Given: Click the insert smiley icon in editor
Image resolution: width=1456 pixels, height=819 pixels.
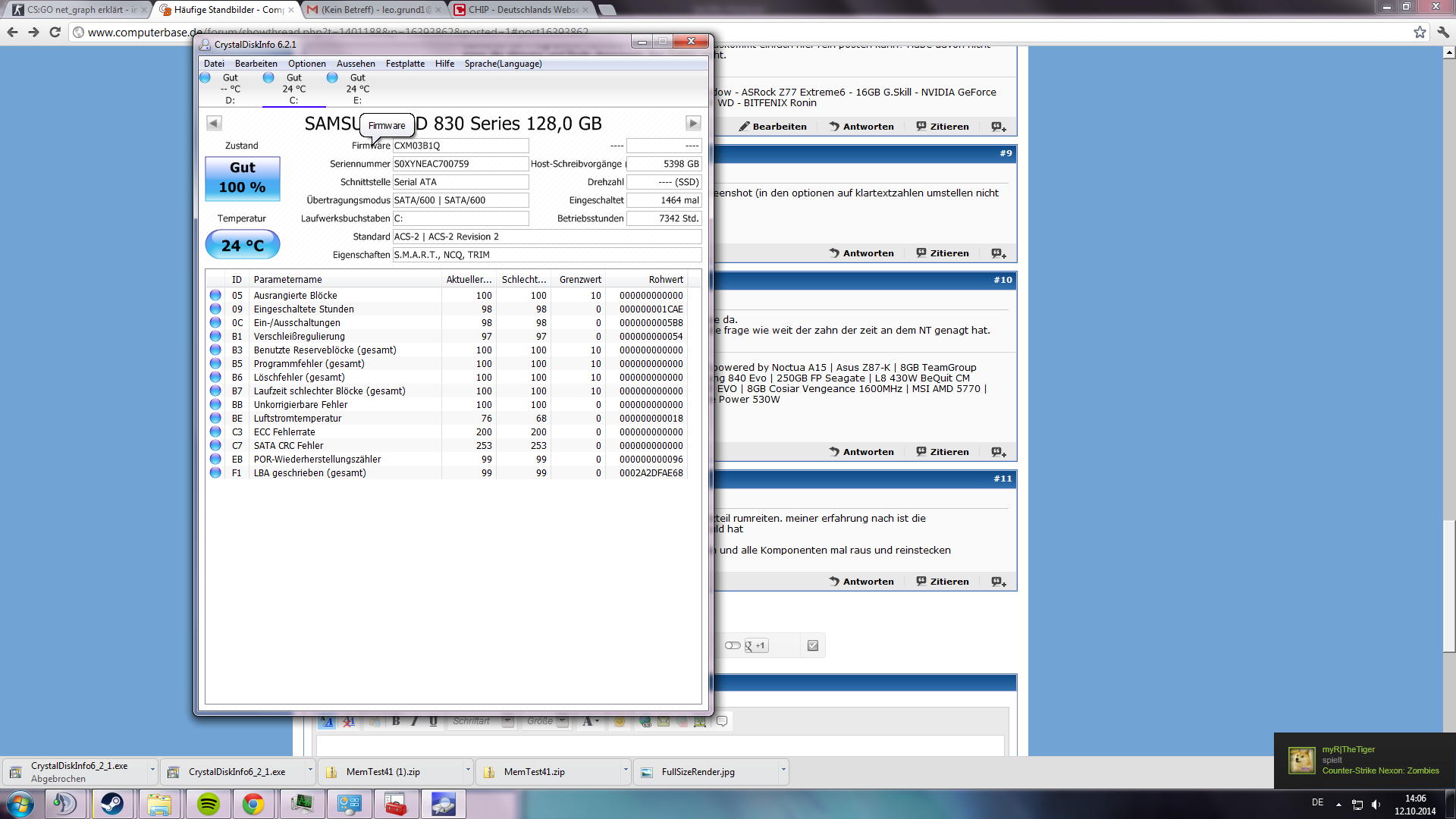Looking at the screenshot, I should click(x=620, y=721).
